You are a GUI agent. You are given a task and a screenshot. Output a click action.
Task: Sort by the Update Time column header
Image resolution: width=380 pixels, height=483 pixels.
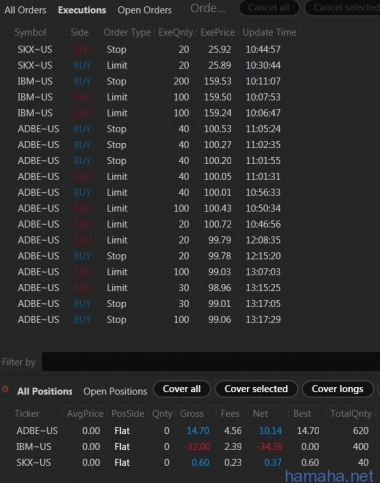269,32
